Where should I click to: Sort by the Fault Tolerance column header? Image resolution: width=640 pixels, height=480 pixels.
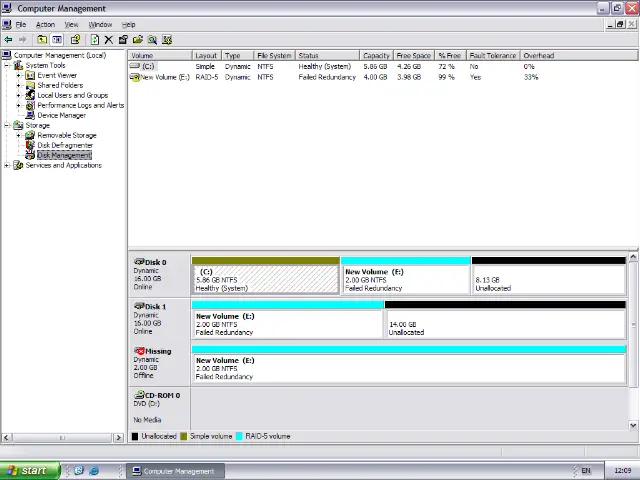pos(493,56)
